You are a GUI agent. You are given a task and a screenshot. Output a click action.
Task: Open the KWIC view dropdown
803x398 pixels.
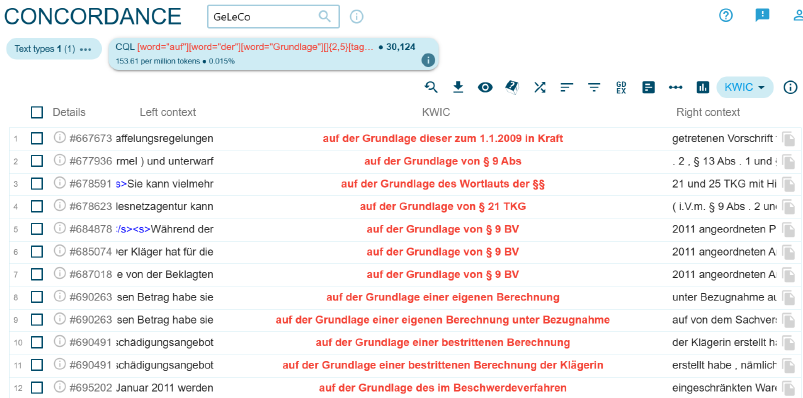(x=744, y=88)
